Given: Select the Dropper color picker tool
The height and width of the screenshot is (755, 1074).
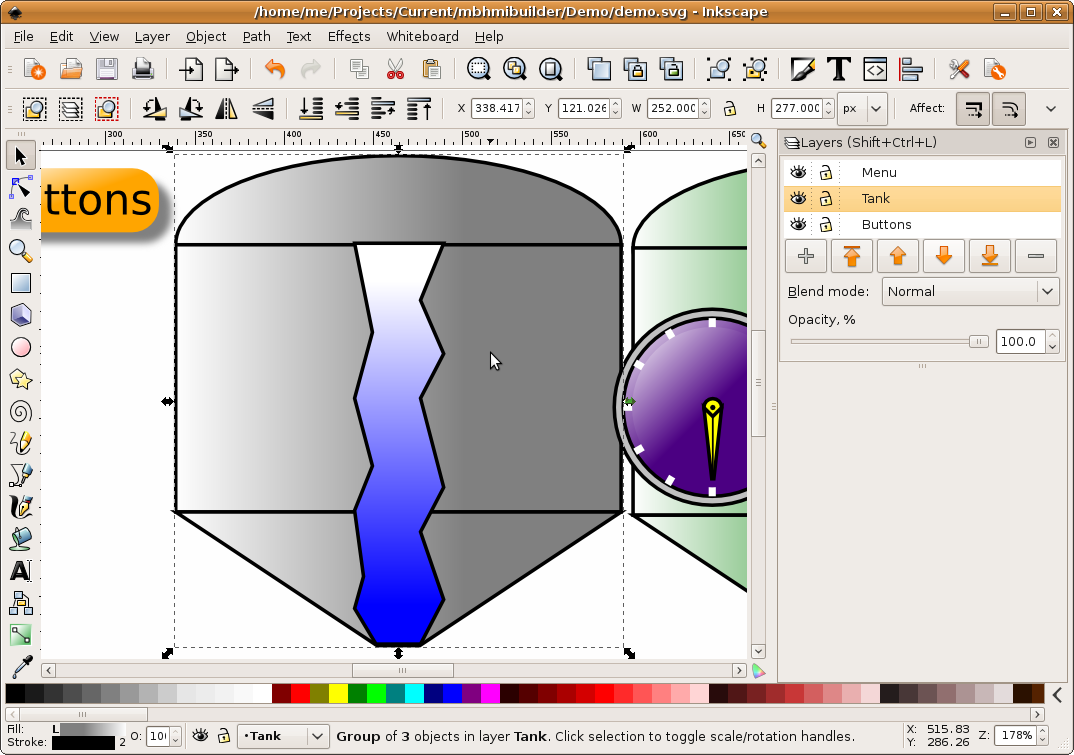Looking at the screenshot, I should tap(21, 667).
